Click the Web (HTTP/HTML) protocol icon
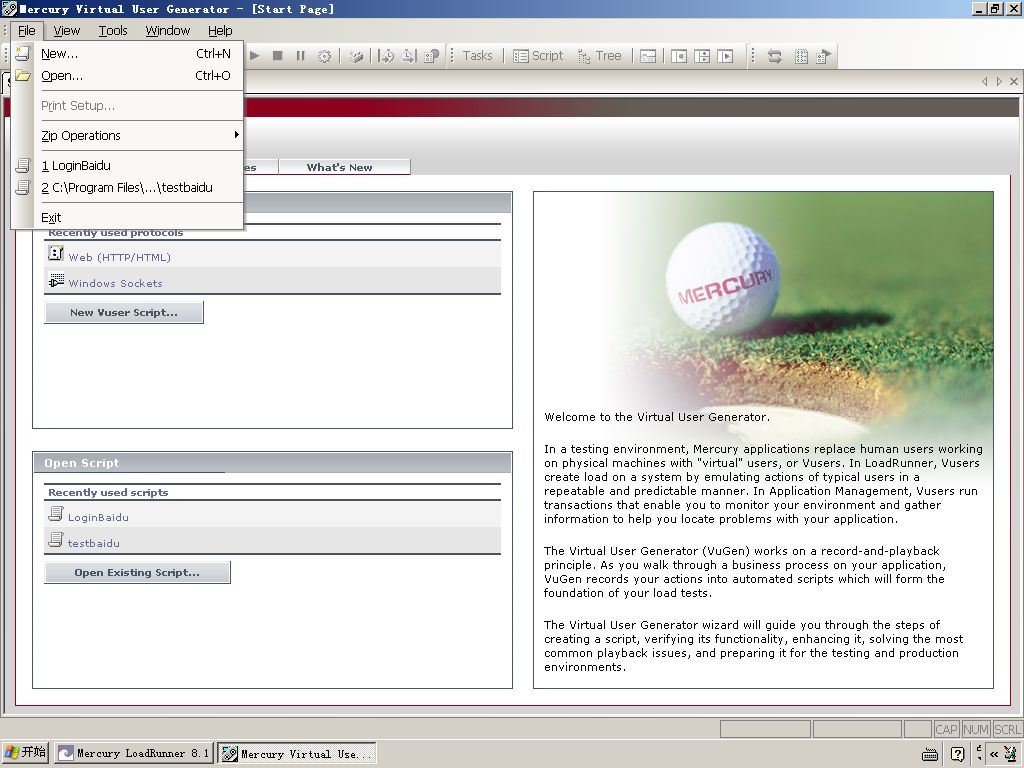The width and height of the screenshot is (1024, 768). click(x=56, y=253)
